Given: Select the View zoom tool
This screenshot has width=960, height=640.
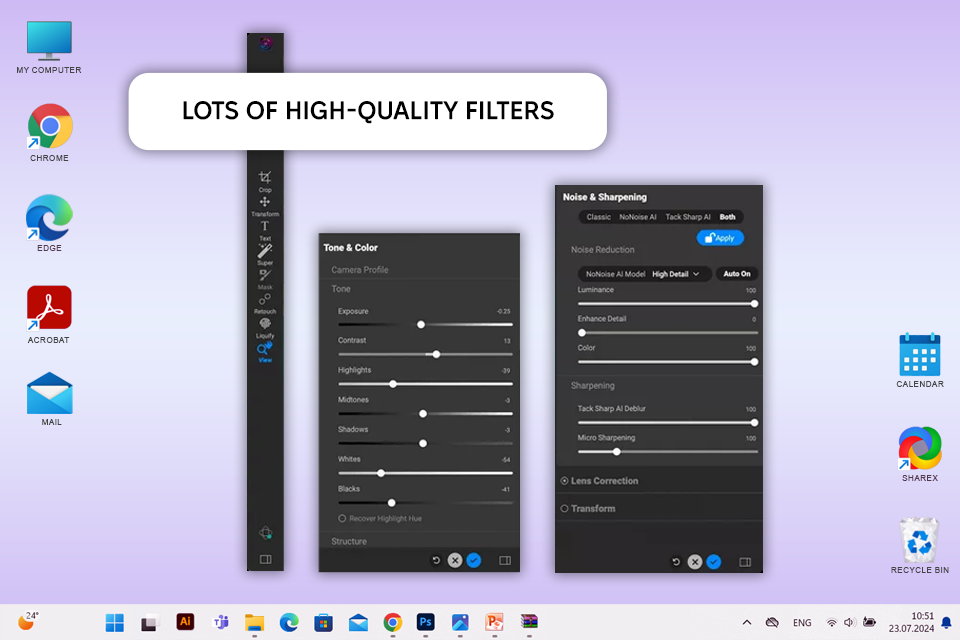Looking at the screenshot, I should pos(265,349).
